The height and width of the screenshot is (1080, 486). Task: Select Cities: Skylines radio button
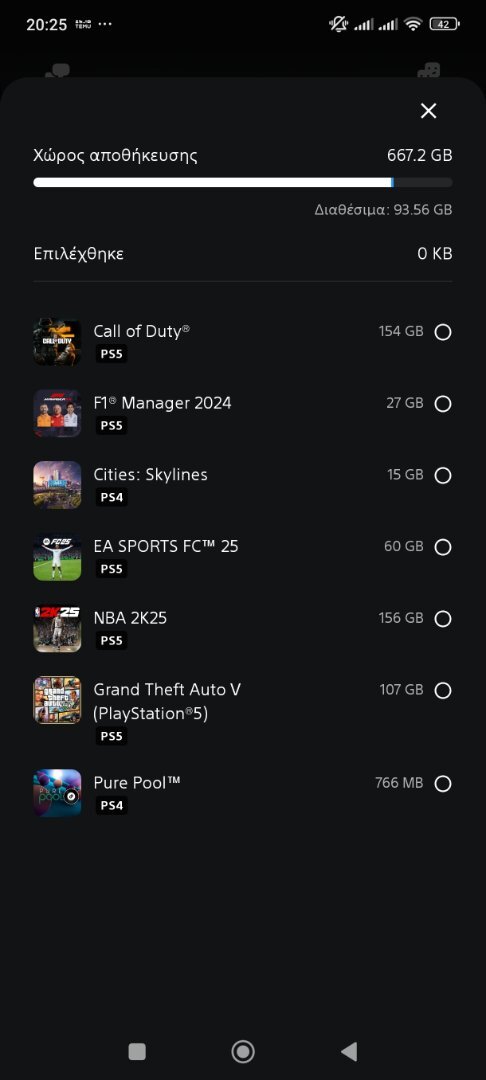(x=443, y=475)
